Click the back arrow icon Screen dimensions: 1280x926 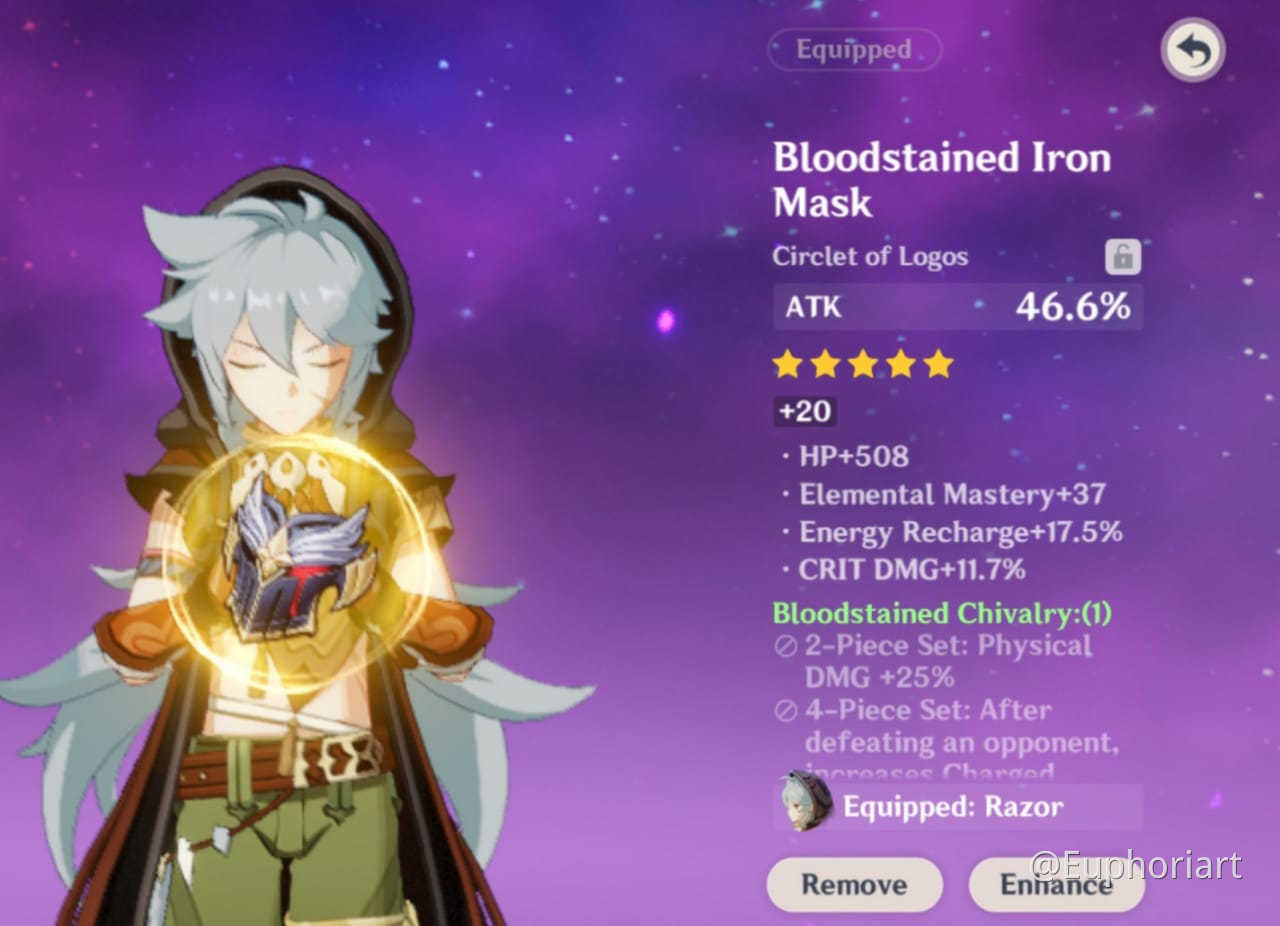pyautogui.click(x=1193, y=50)
